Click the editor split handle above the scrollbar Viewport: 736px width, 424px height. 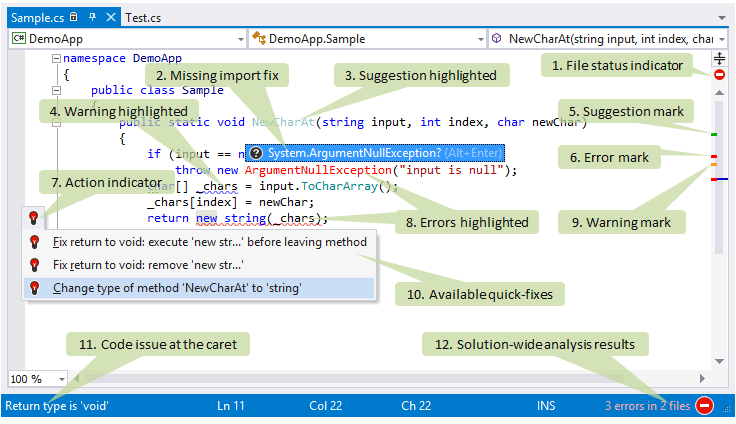(719, 59)
